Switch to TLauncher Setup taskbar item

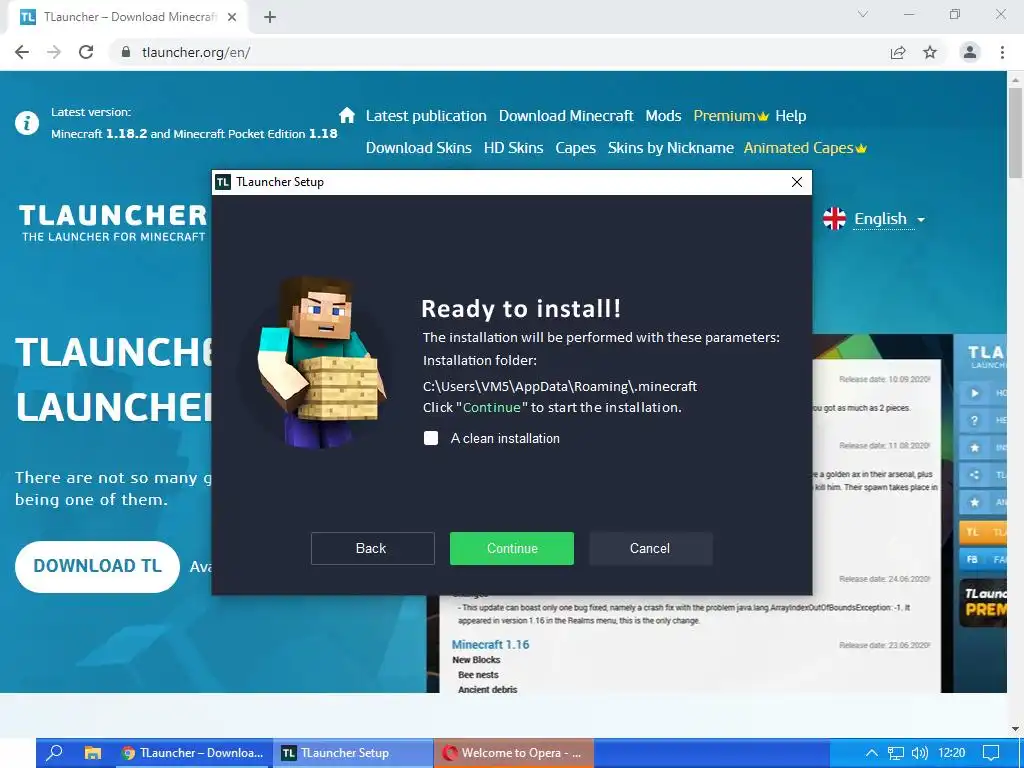click(353, 753)
